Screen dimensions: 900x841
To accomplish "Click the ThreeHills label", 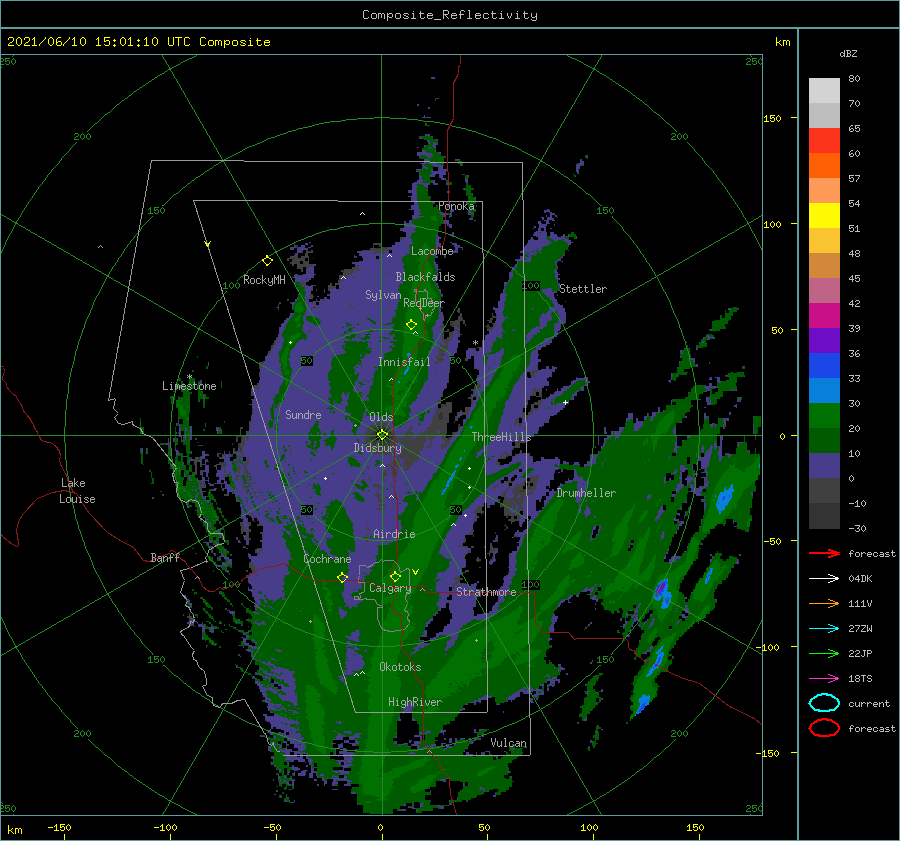I will tap(501, 437).
